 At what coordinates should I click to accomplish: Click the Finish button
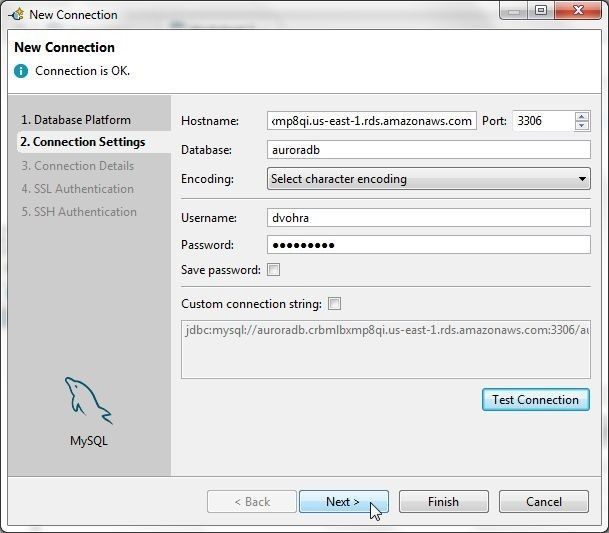[444, 502]
